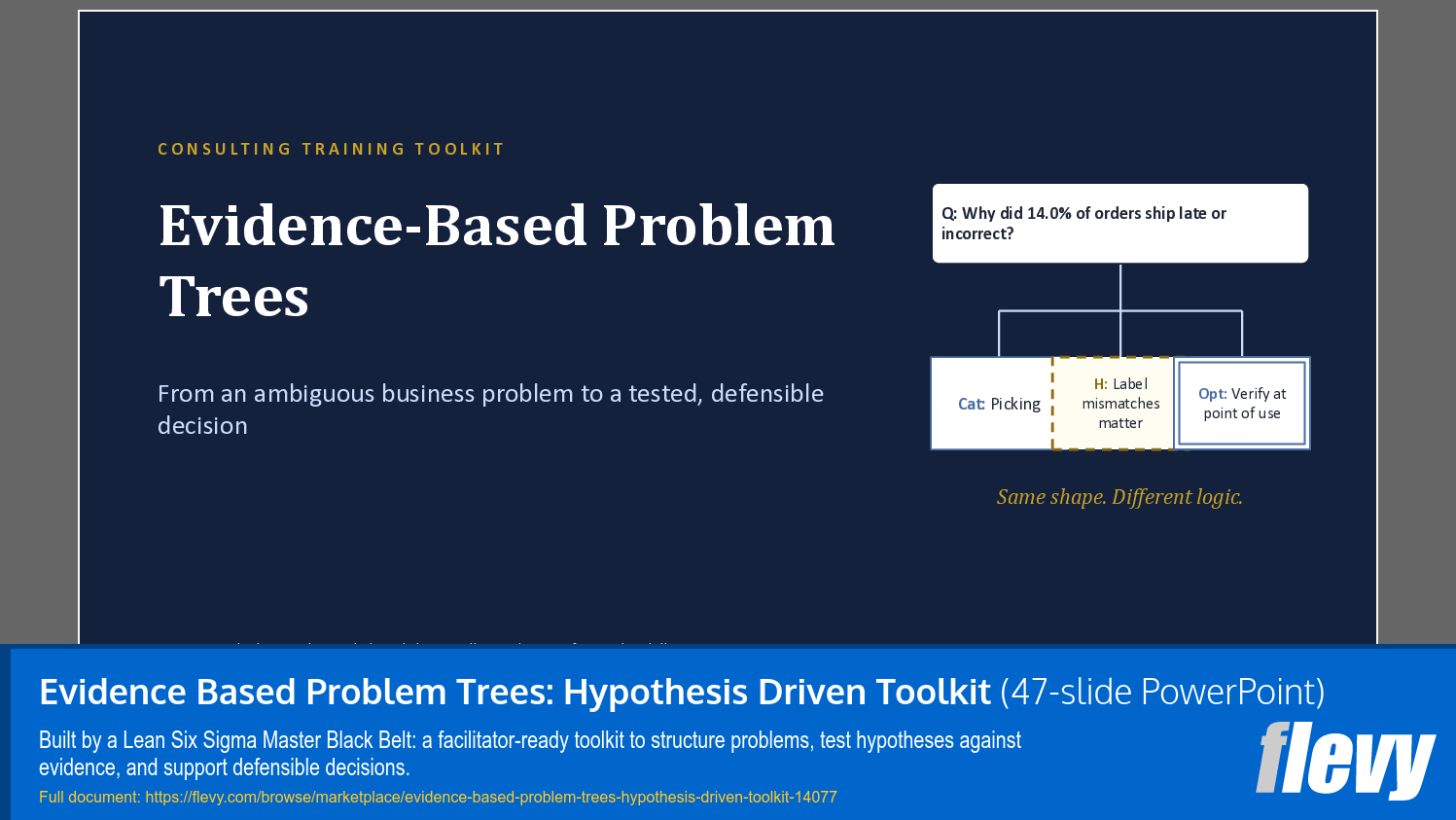Click the flevy logo in the banner
Screen dimensions: 1456x820
[x=1345, y=760]
